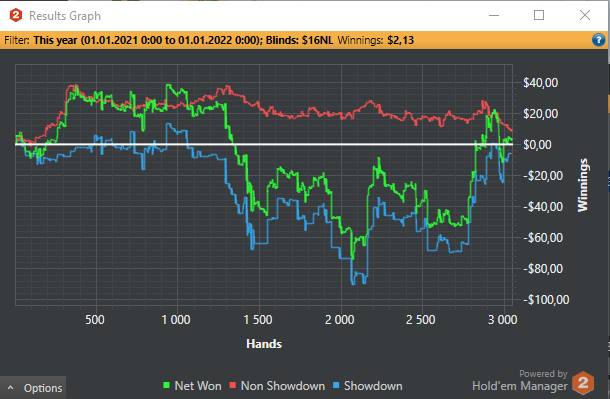Click the -$60,00 y-axis label
Screen dimensions: 610x399
point(543,238)
